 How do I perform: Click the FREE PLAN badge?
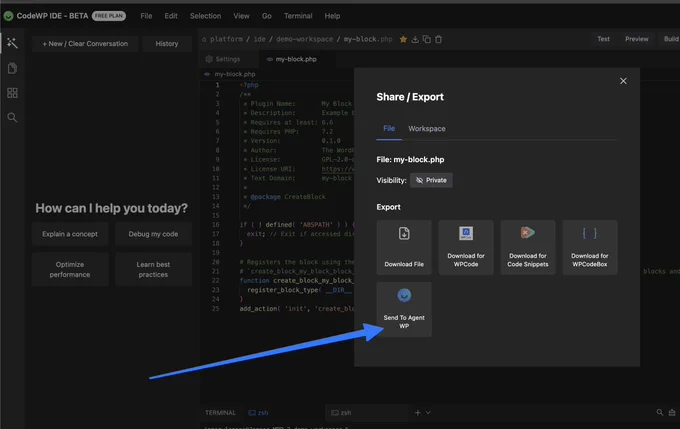click(x=109, y=16)
